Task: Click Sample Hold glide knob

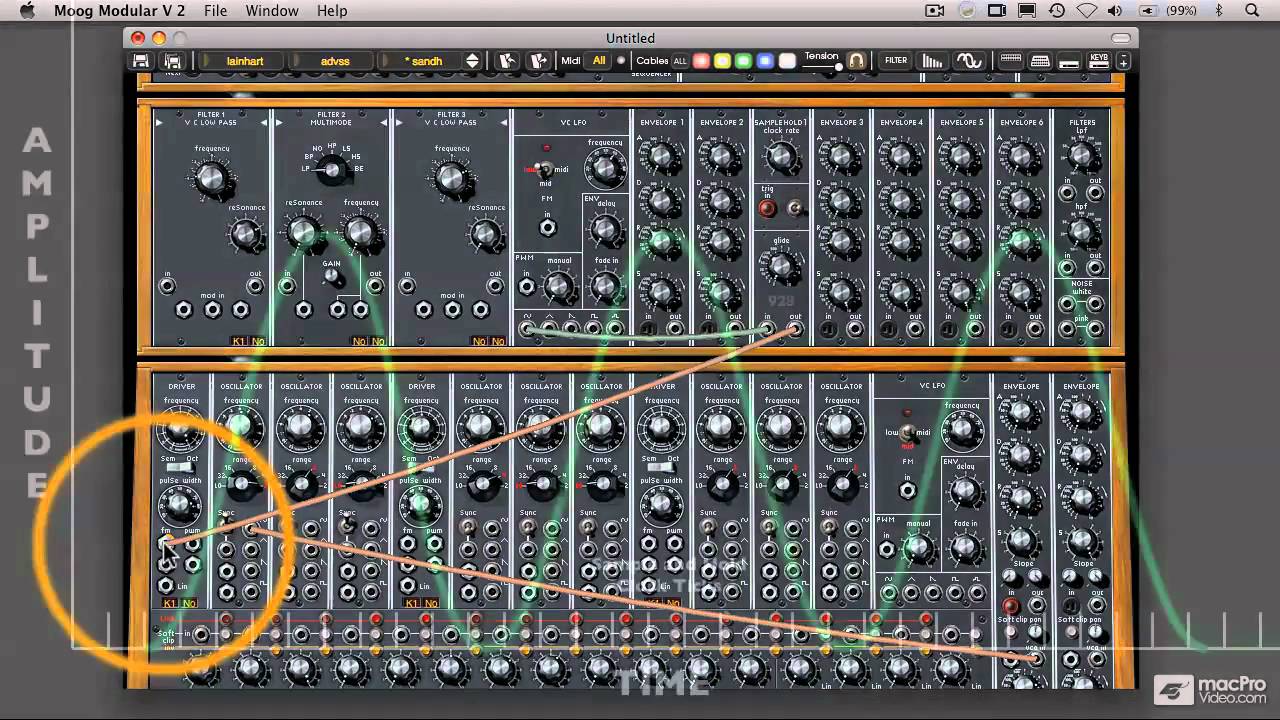Action: [x=781, y=266]
